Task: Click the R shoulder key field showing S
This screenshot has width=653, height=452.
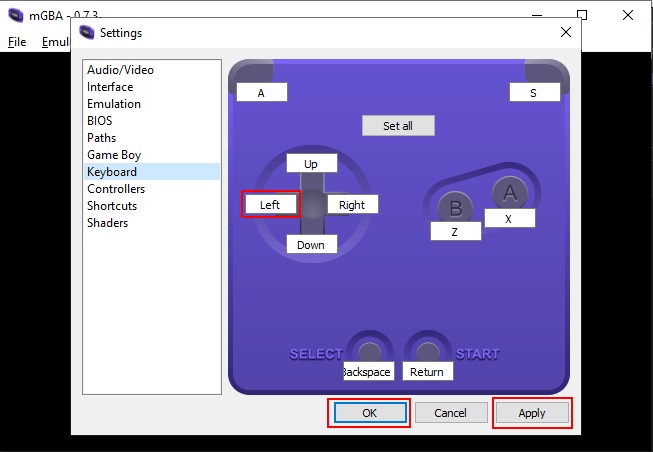Action: pos(534,92)
